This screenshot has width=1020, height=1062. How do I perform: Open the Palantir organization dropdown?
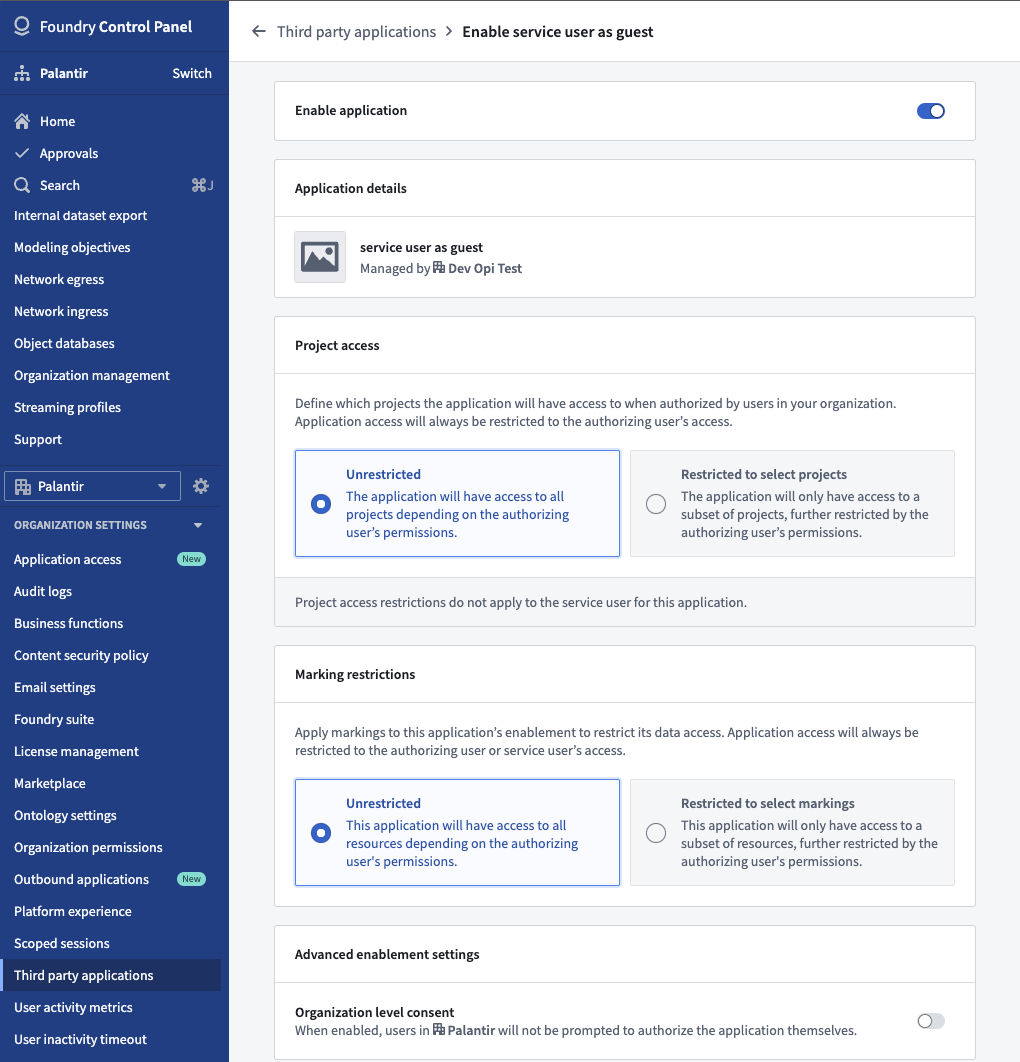click(92, 486)
